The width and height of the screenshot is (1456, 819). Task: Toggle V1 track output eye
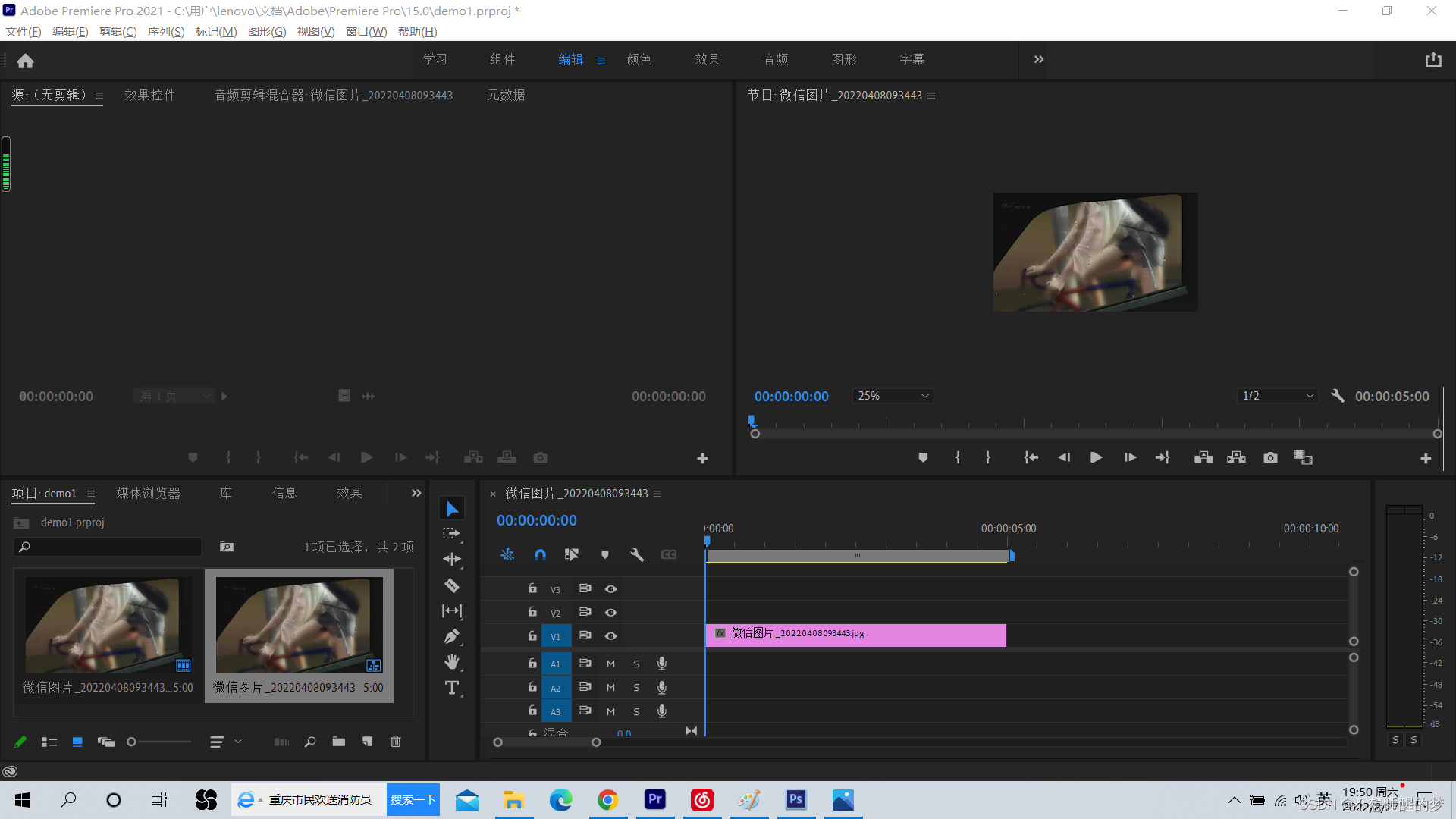pos(610,636)
